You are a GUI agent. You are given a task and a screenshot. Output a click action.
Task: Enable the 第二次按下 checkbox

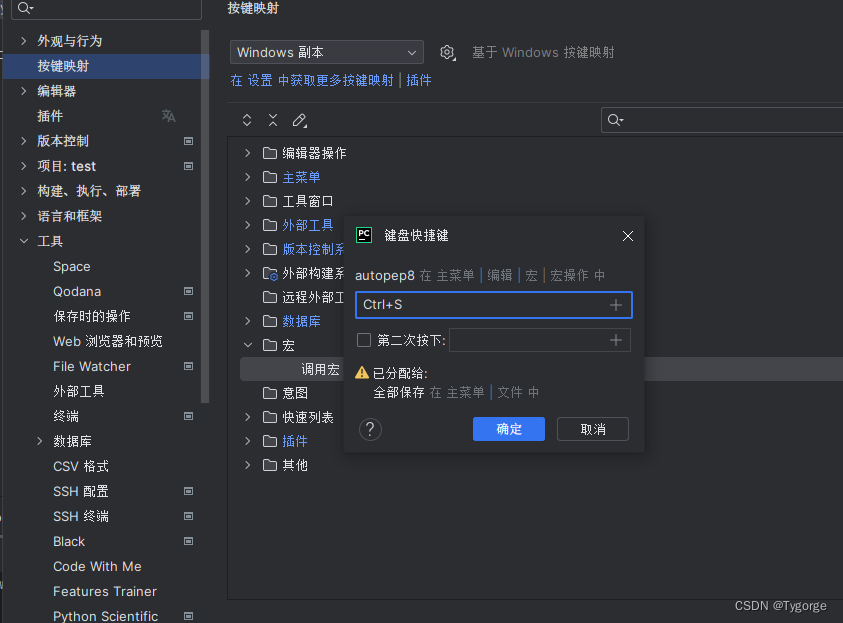(364, 340)
